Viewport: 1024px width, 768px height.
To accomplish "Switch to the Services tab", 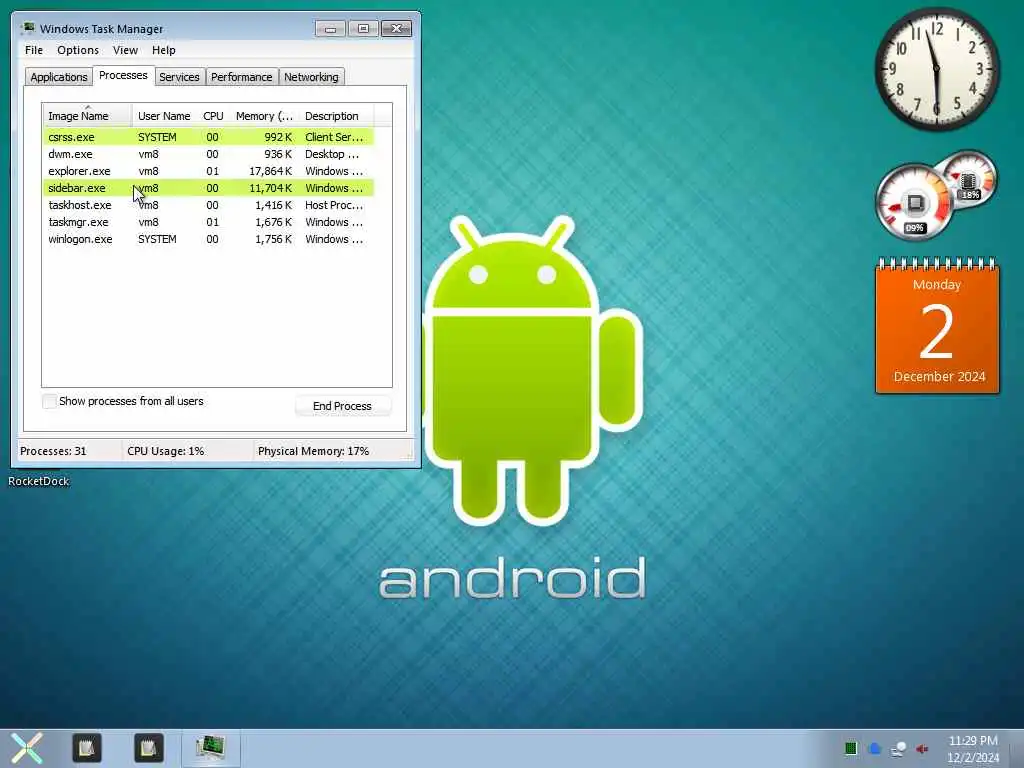I will point(179,77).
